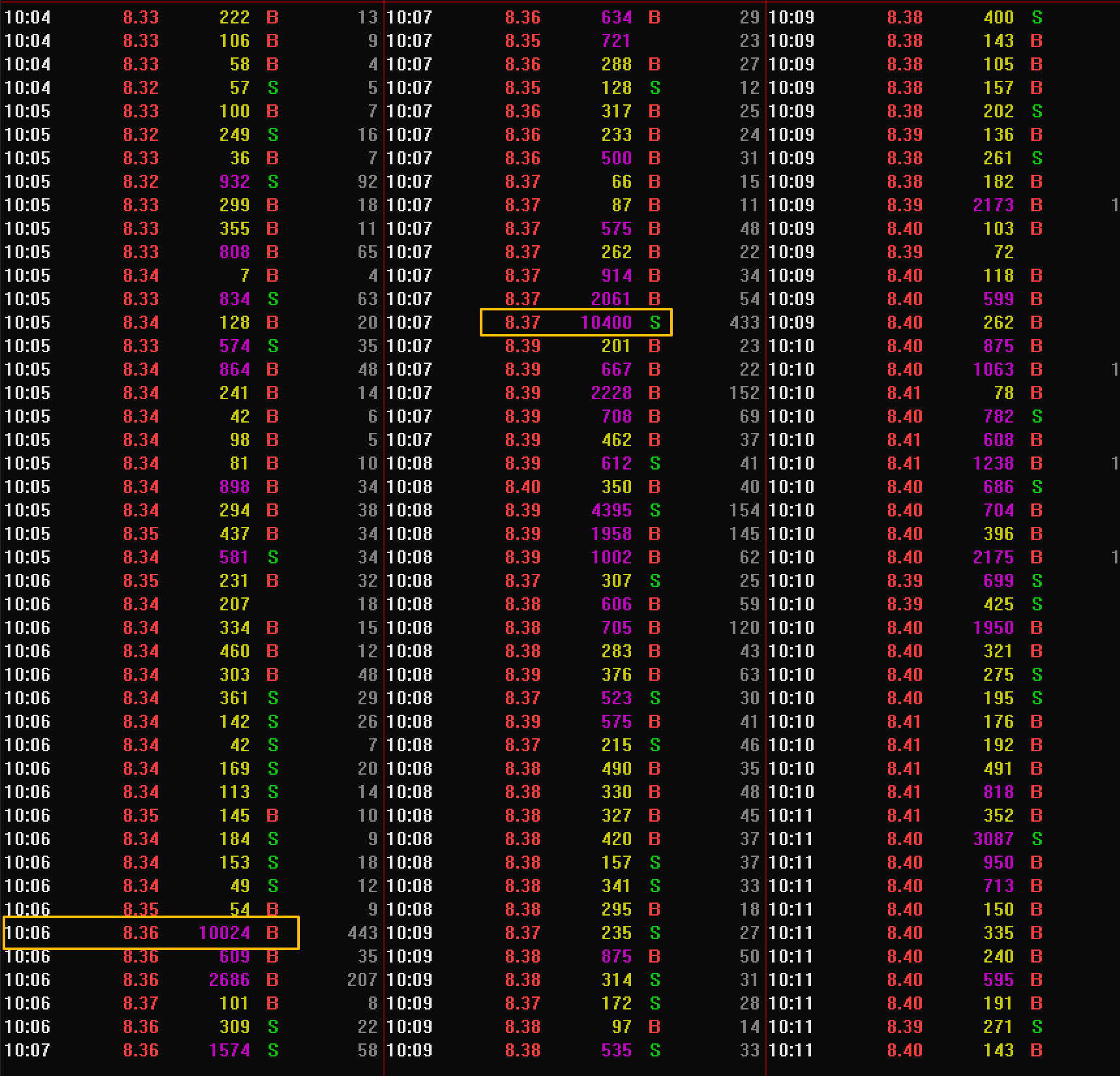Click the S flag in the 10400 row
The width and height of the screenshot is (1120, 1076).
coord(655,322)
